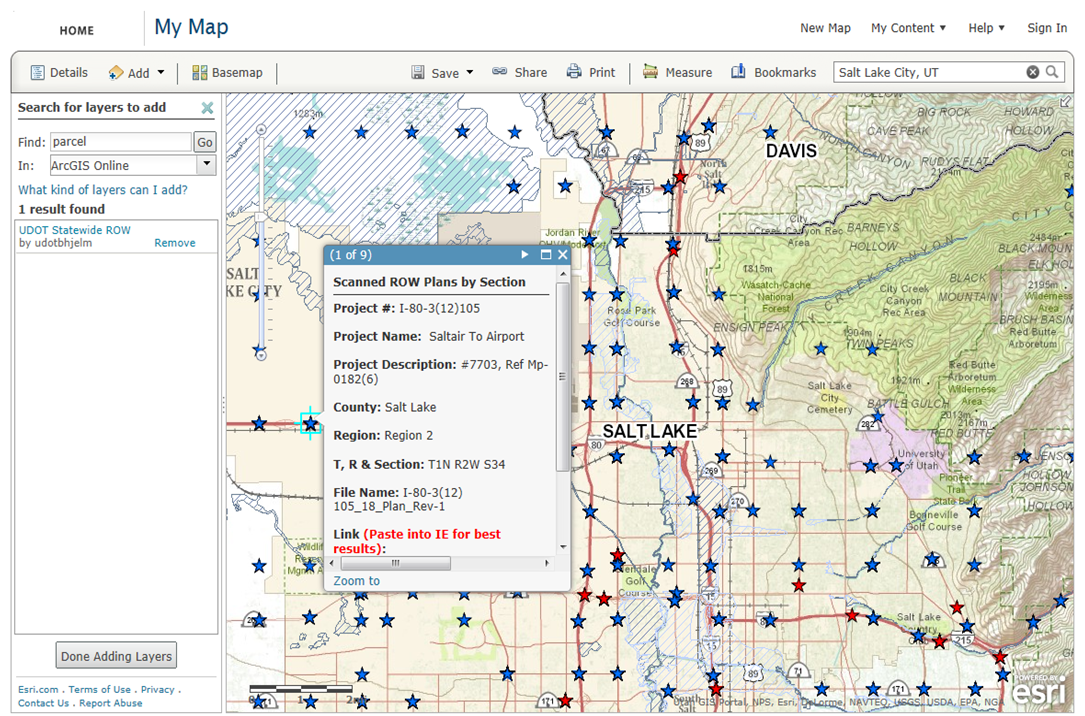This screenshot has height=716, width=1085.
Task: Remove the UDOT Statewide ROW layer
Action: pos(174,243)
